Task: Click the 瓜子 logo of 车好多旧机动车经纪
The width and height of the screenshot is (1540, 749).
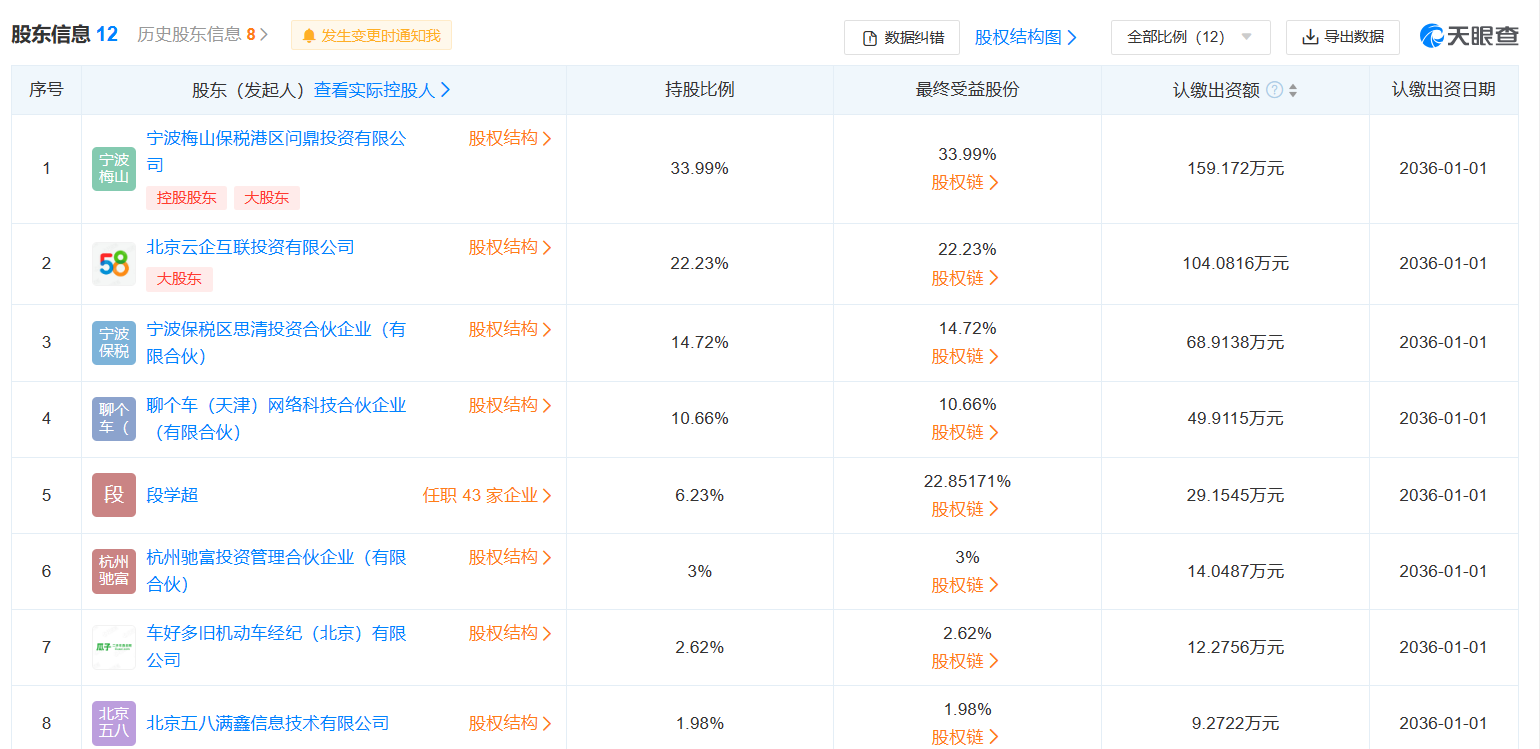Action: pos(114,647)
